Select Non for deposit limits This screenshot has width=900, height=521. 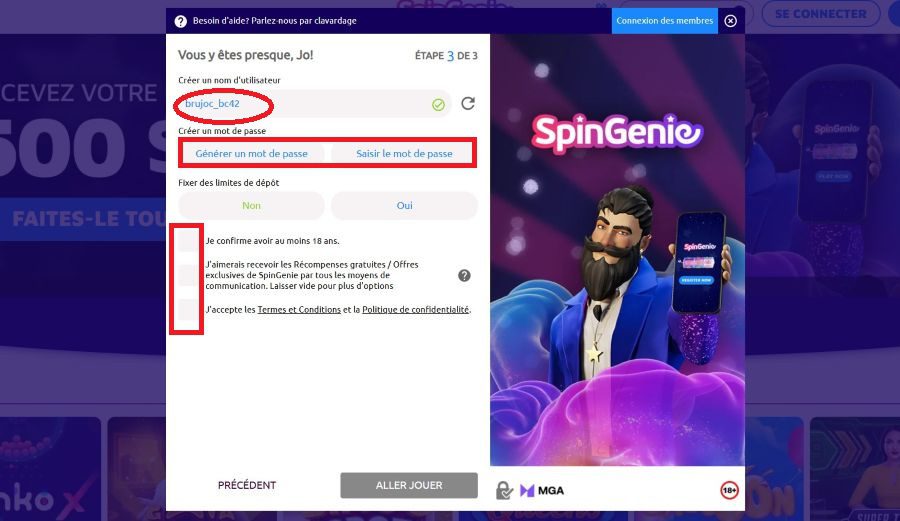point(251,205)
